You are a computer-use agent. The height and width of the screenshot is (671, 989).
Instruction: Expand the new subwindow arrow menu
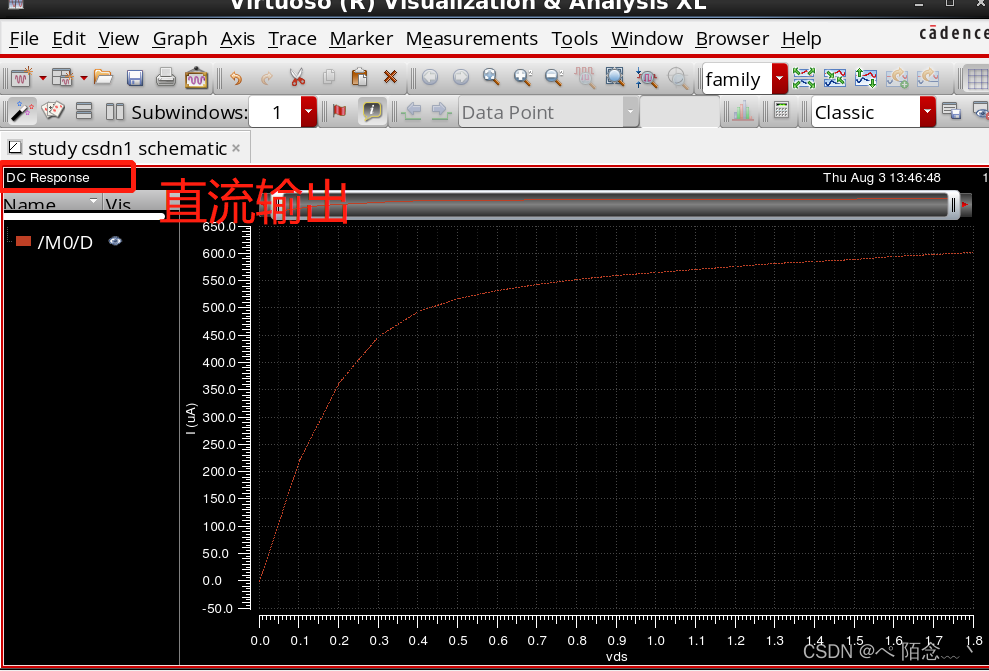pos(83,78)
